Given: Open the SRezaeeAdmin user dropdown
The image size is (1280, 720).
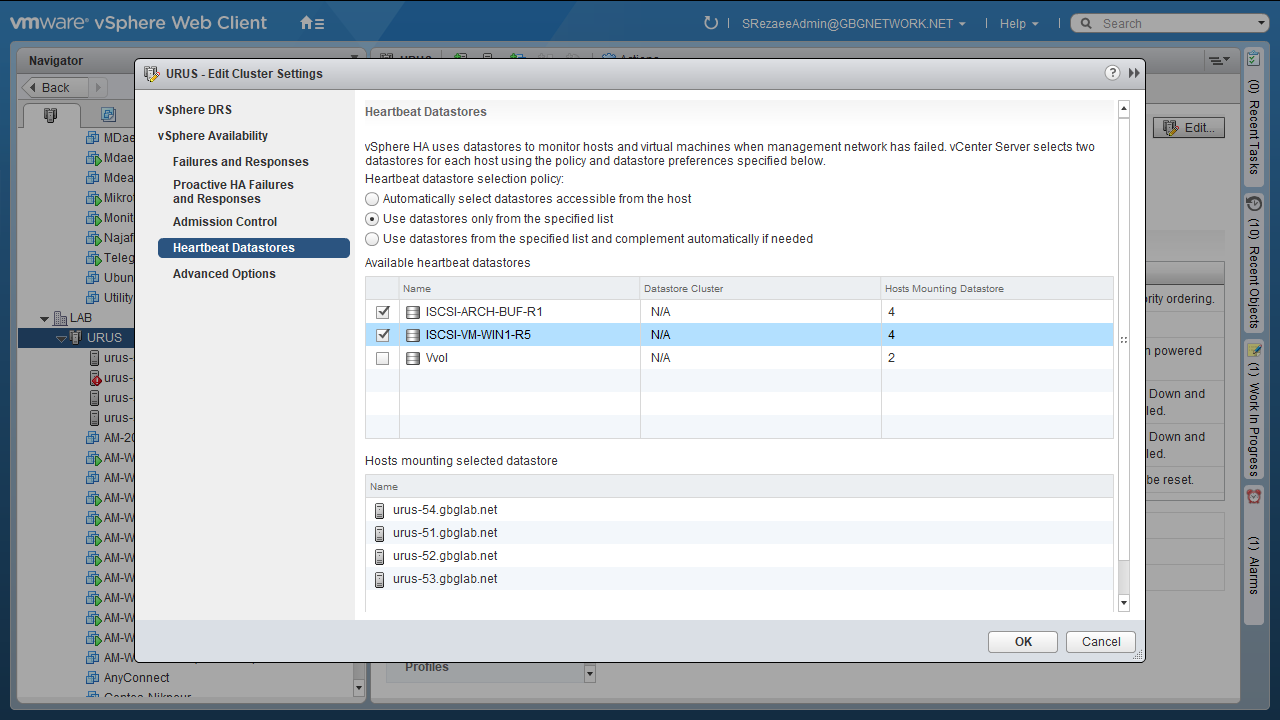Looking at the screenshot, I should pos(853,24).
